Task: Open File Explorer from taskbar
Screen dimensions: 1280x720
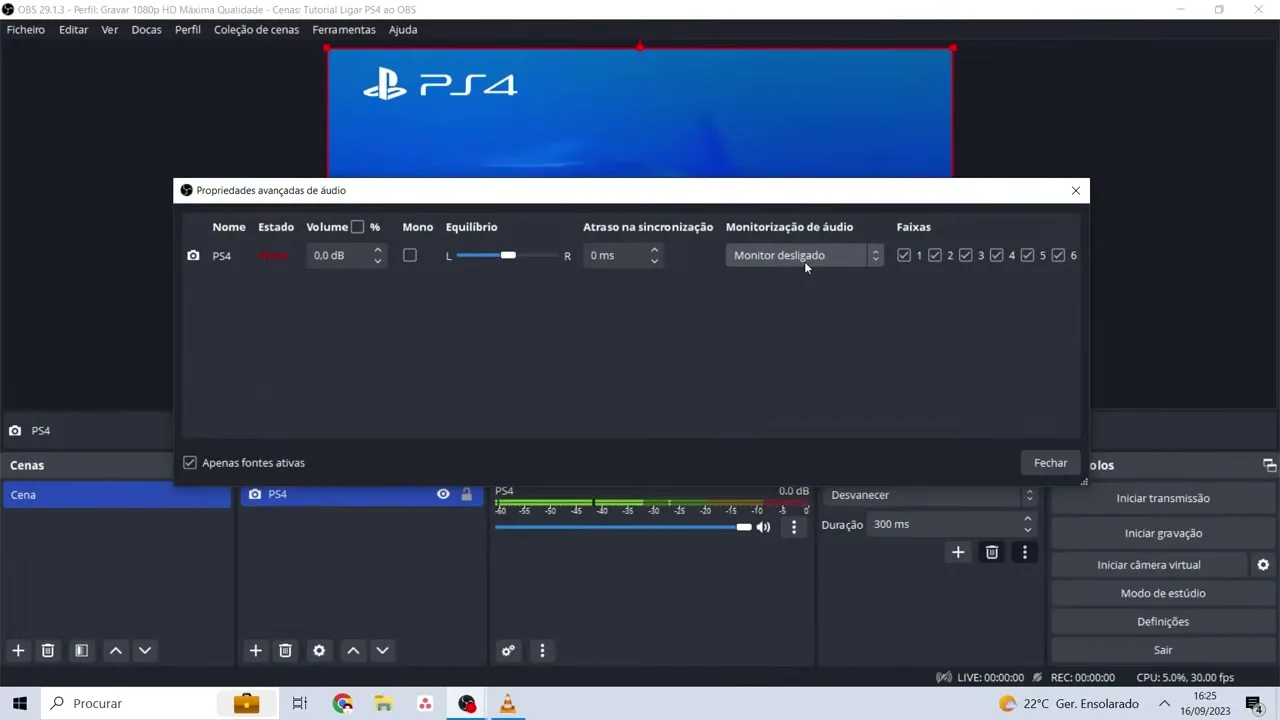Action: 384,703
